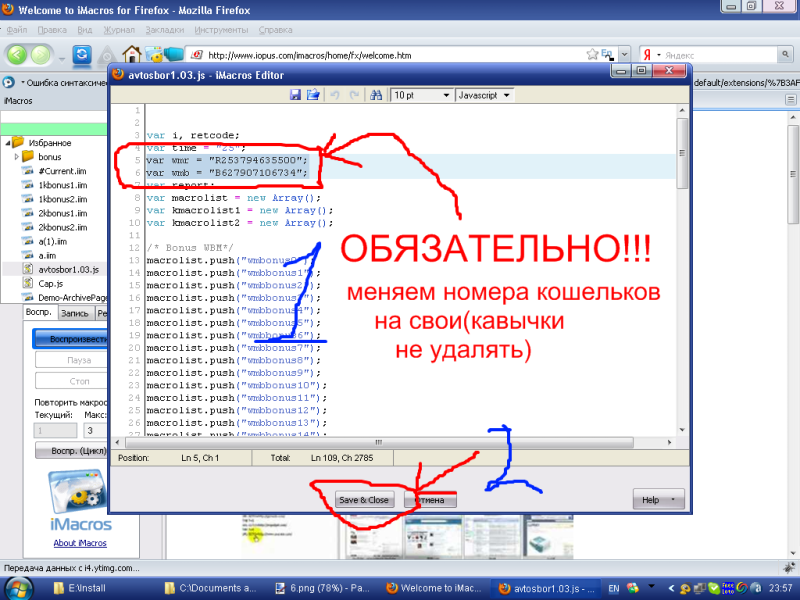Expand the bonus folder in macro tree

click(x=16, y=157)
